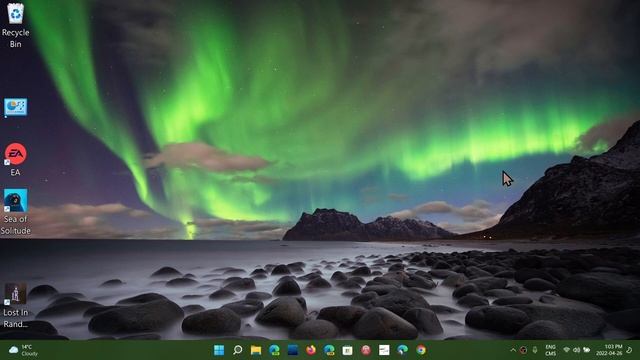Image resolution: width=640 pixels, height=360 pixels.
Task: Open the Wi-Fi network tray icon
Action: tap(567, 350)
